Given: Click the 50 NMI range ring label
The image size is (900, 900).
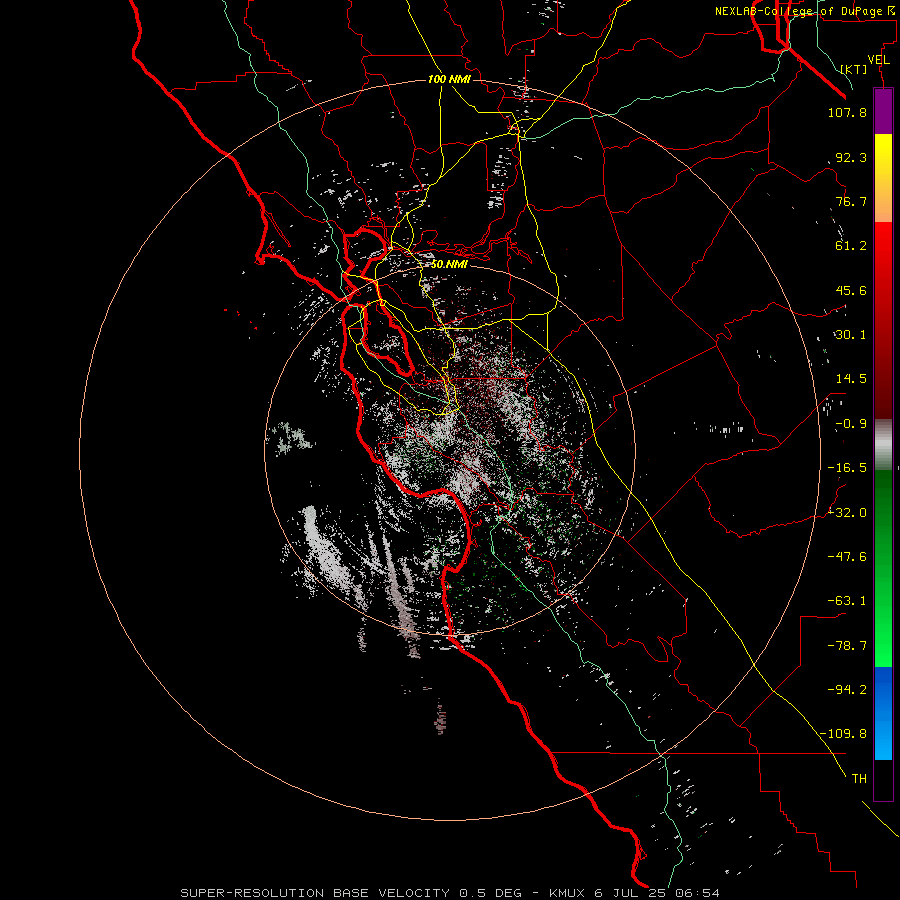Looking at the screenshot, I should 449,264.
